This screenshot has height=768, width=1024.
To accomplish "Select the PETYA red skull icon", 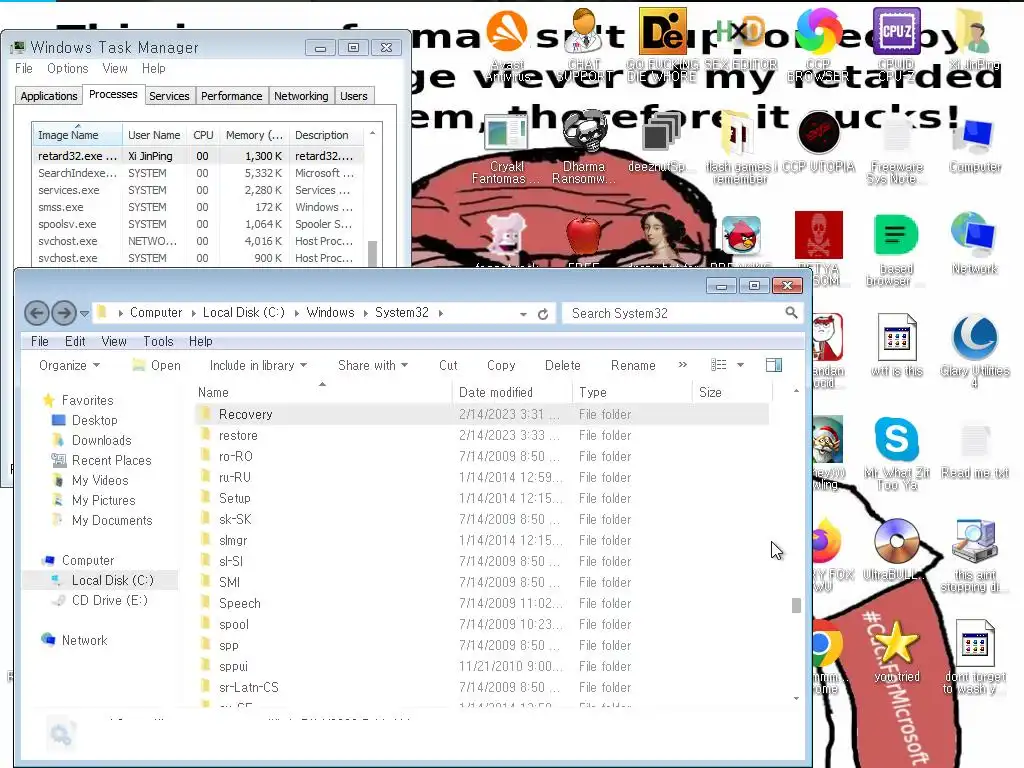I will pos(818,235).
